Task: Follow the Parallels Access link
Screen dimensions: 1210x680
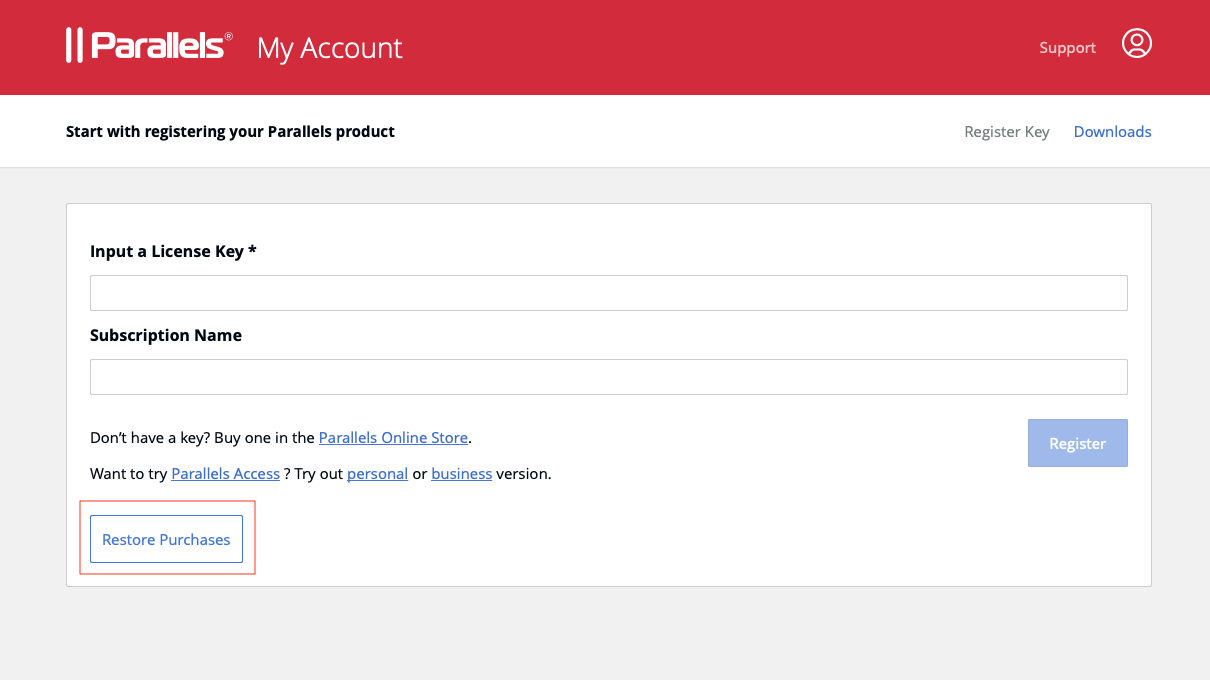Action: pos(225,474)
